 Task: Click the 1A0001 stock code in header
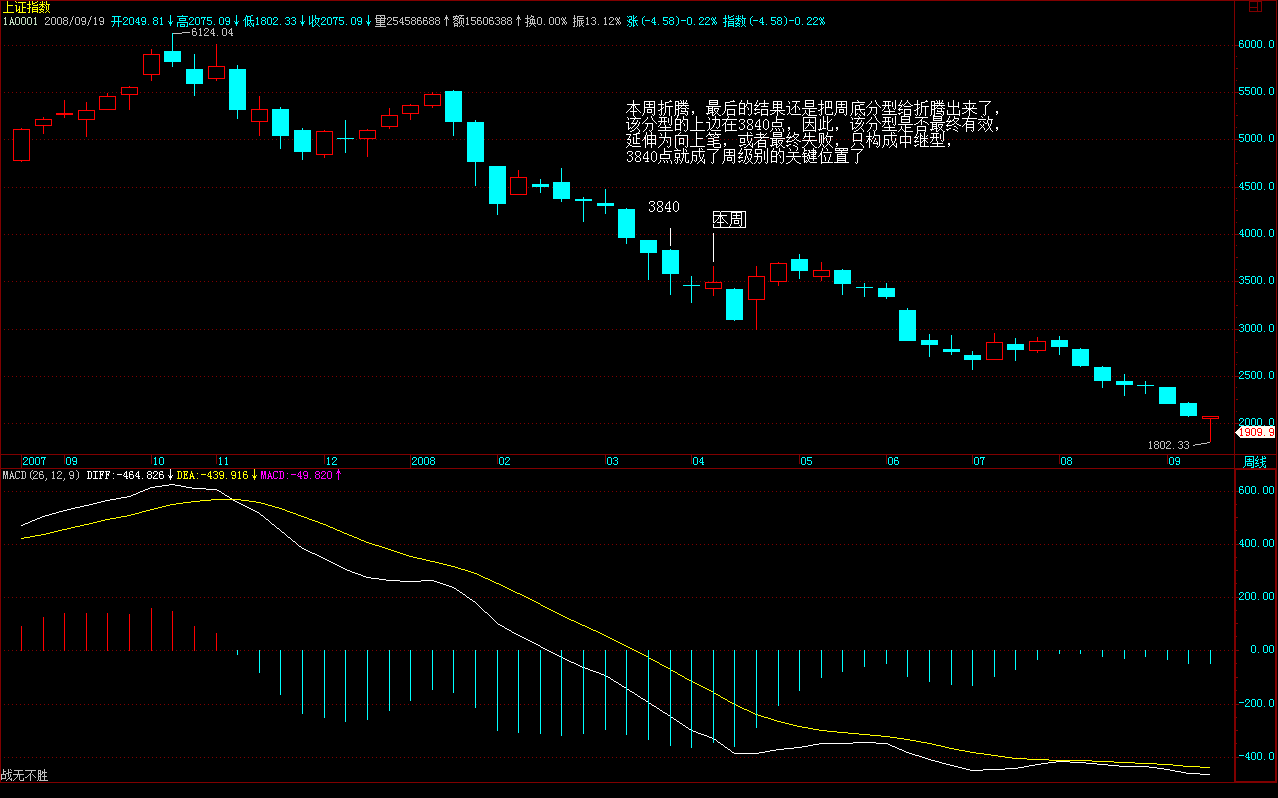coord(21,21)
